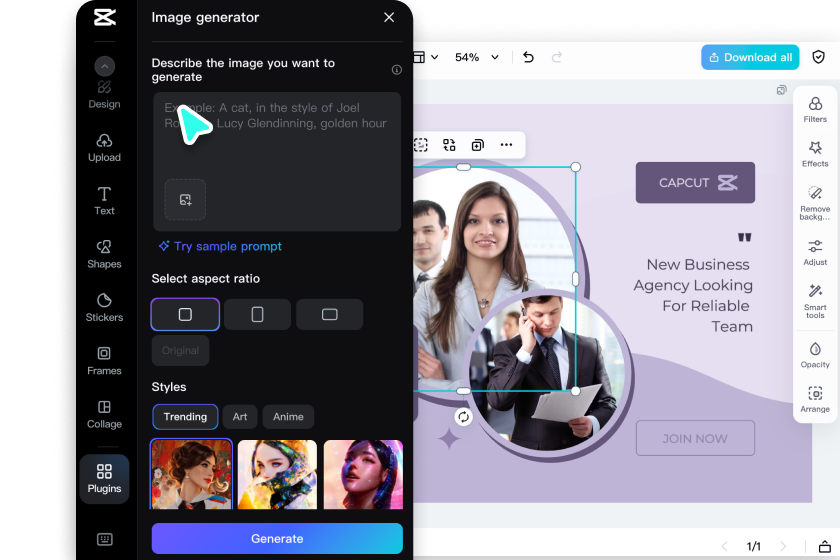This screenshot has height=560, width=840.
Task: Open the Frames panel
Action: click(x=104, y=361)
